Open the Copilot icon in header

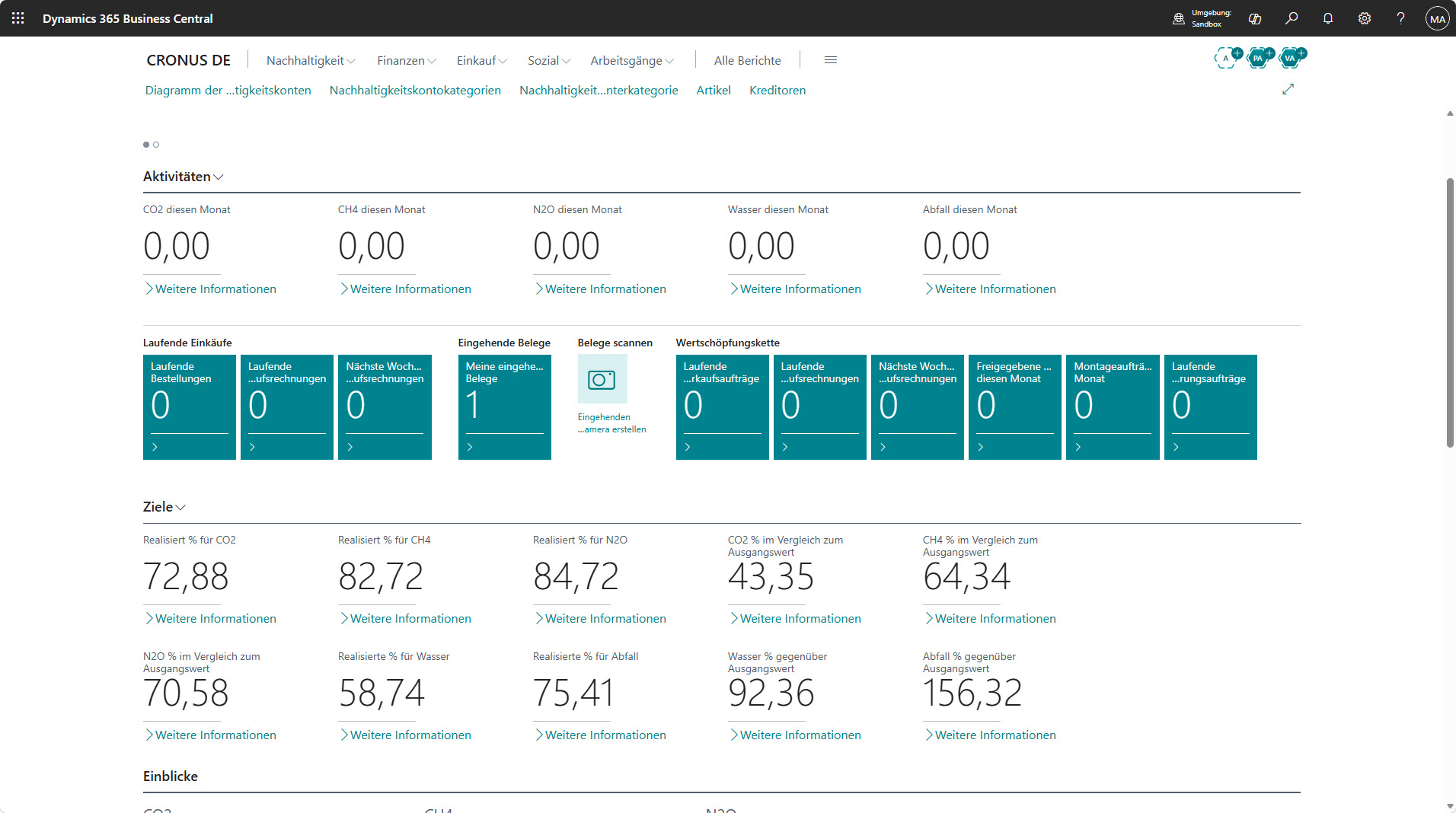pos(1255,18)
